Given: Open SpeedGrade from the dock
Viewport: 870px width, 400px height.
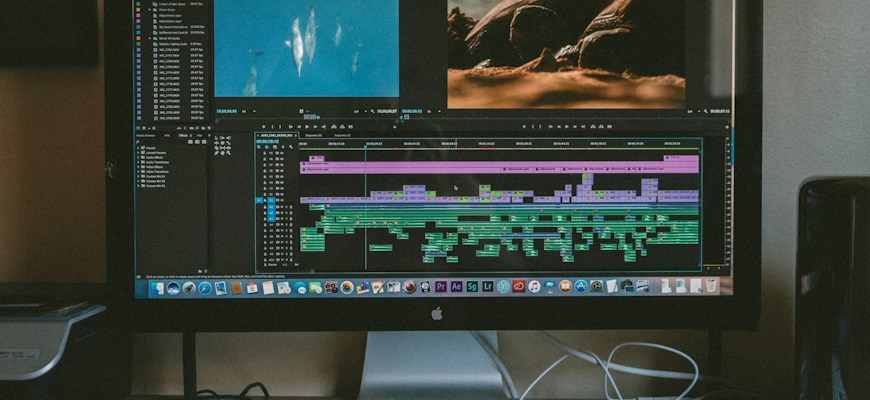Looking at the screenshot, I should coord(472,286).
